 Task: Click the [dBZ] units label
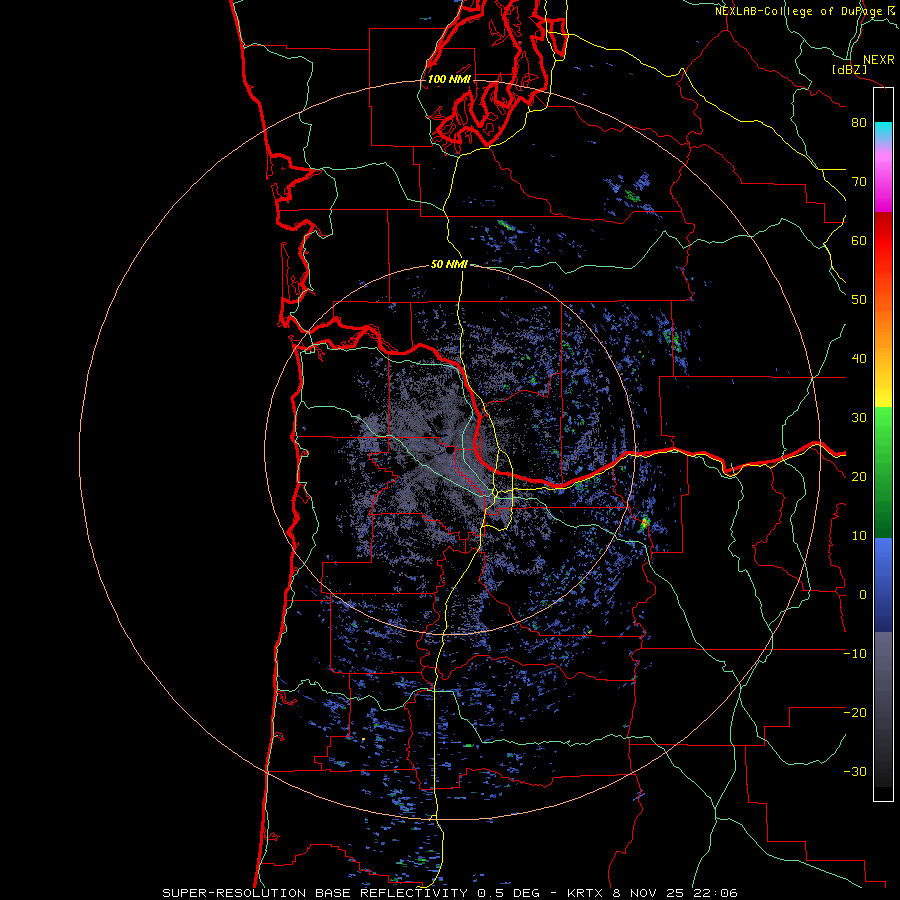(x=849, y=69)
